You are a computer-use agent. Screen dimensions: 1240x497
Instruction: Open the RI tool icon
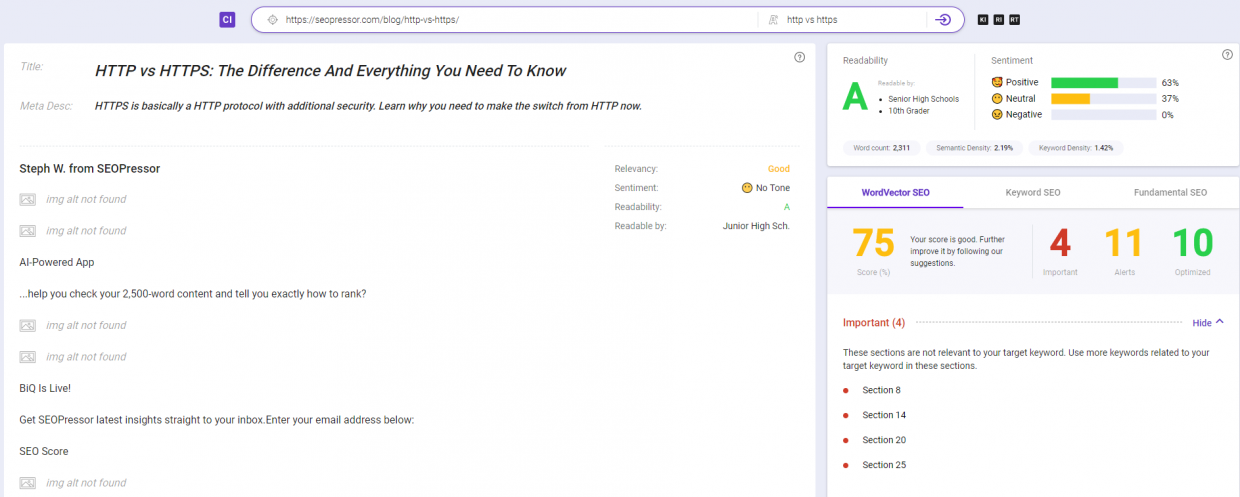coord(999,19)
